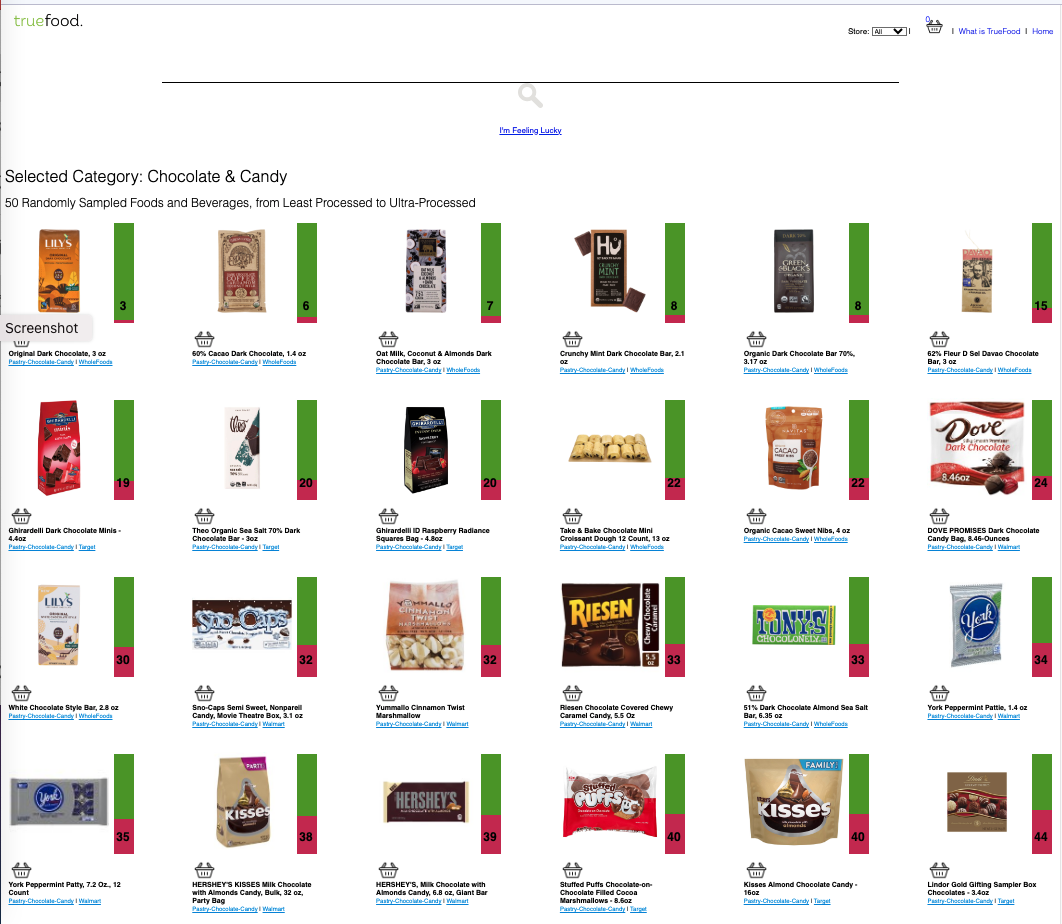Image resolution: width=1062 pixels, height=924 pixels.
Task: Click the 'Selected Category: Chocolate & Candy' heading
Action: 146,176
